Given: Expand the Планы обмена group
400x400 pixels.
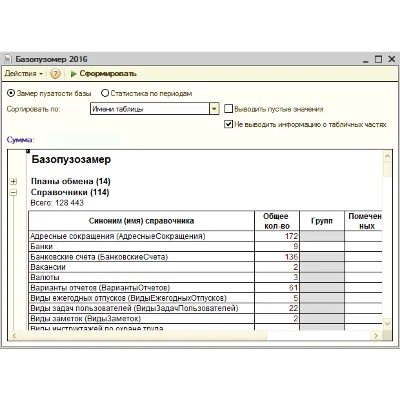Looking at the screenshot, I should 13,182.
